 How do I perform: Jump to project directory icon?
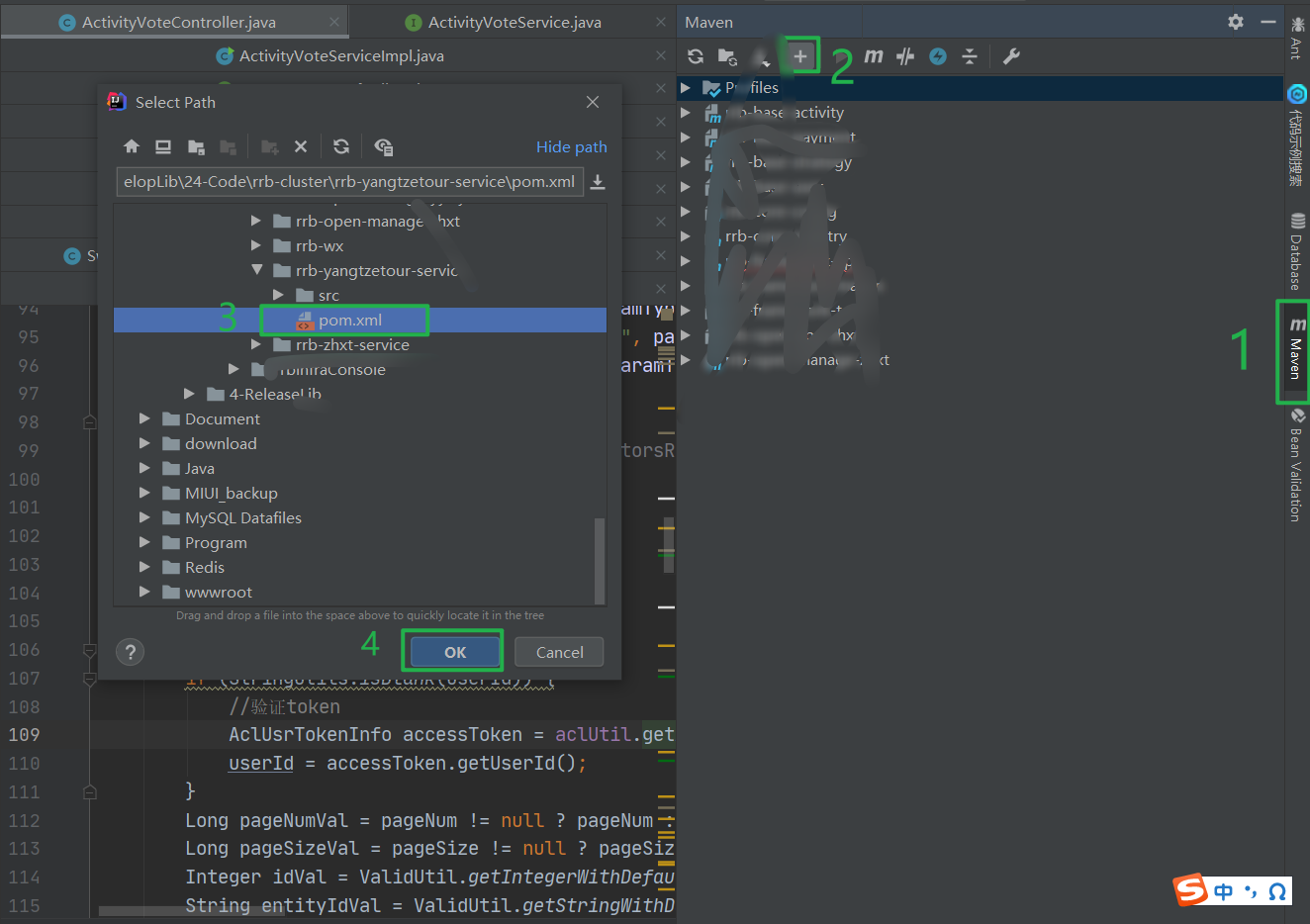(x=196, y=146)
